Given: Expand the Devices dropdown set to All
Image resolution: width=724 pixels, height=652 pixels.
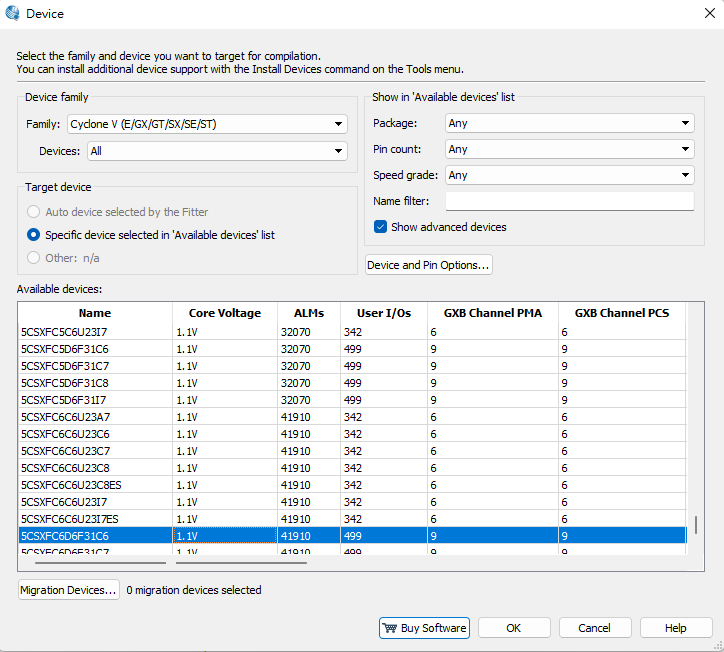Looking at the screenshot, I should [217, 151].
